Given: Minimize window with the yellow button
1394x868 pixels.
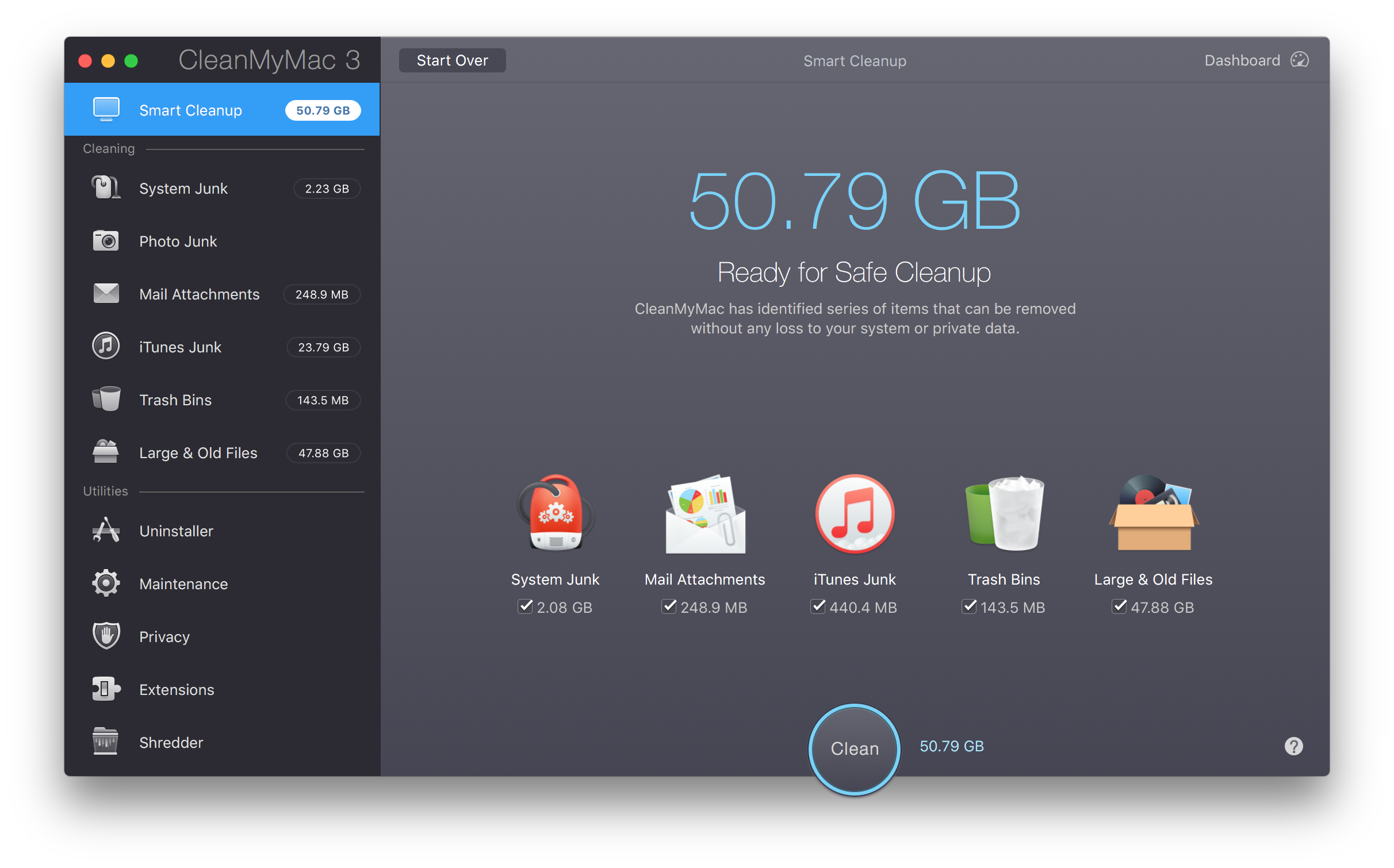Looking at the screenshot, I should click(108, 60).
